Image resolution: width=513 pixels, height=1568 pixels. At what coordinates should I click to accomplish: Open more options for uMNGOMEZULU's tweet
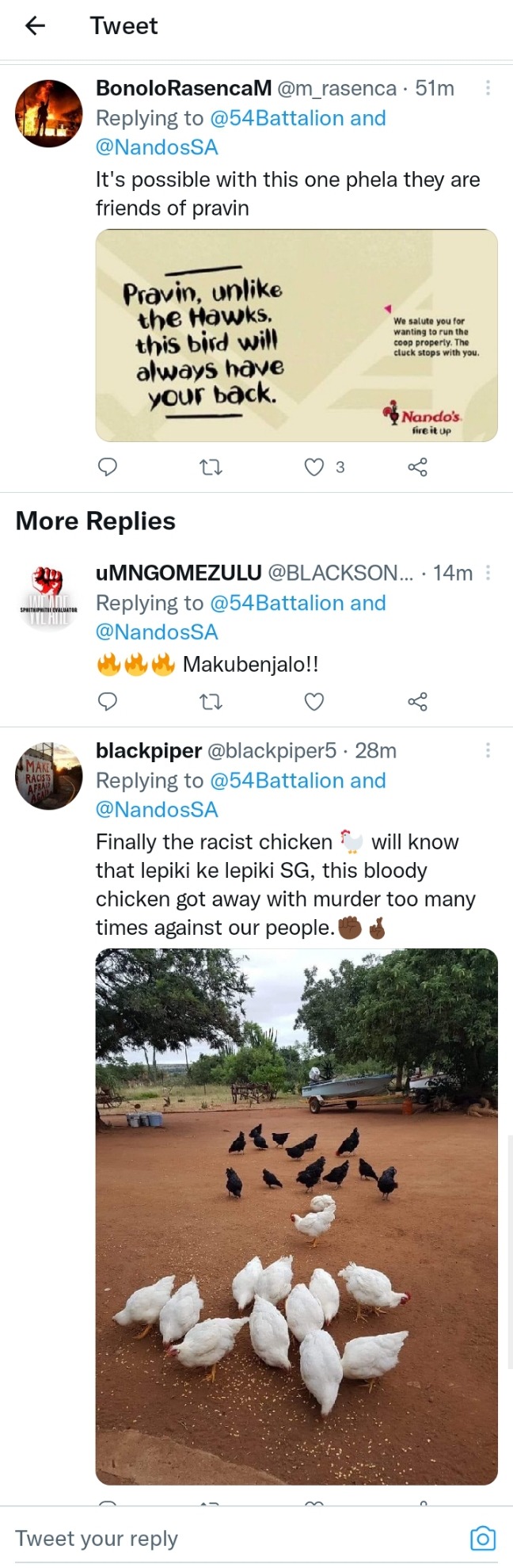click(x=488, y=572)
